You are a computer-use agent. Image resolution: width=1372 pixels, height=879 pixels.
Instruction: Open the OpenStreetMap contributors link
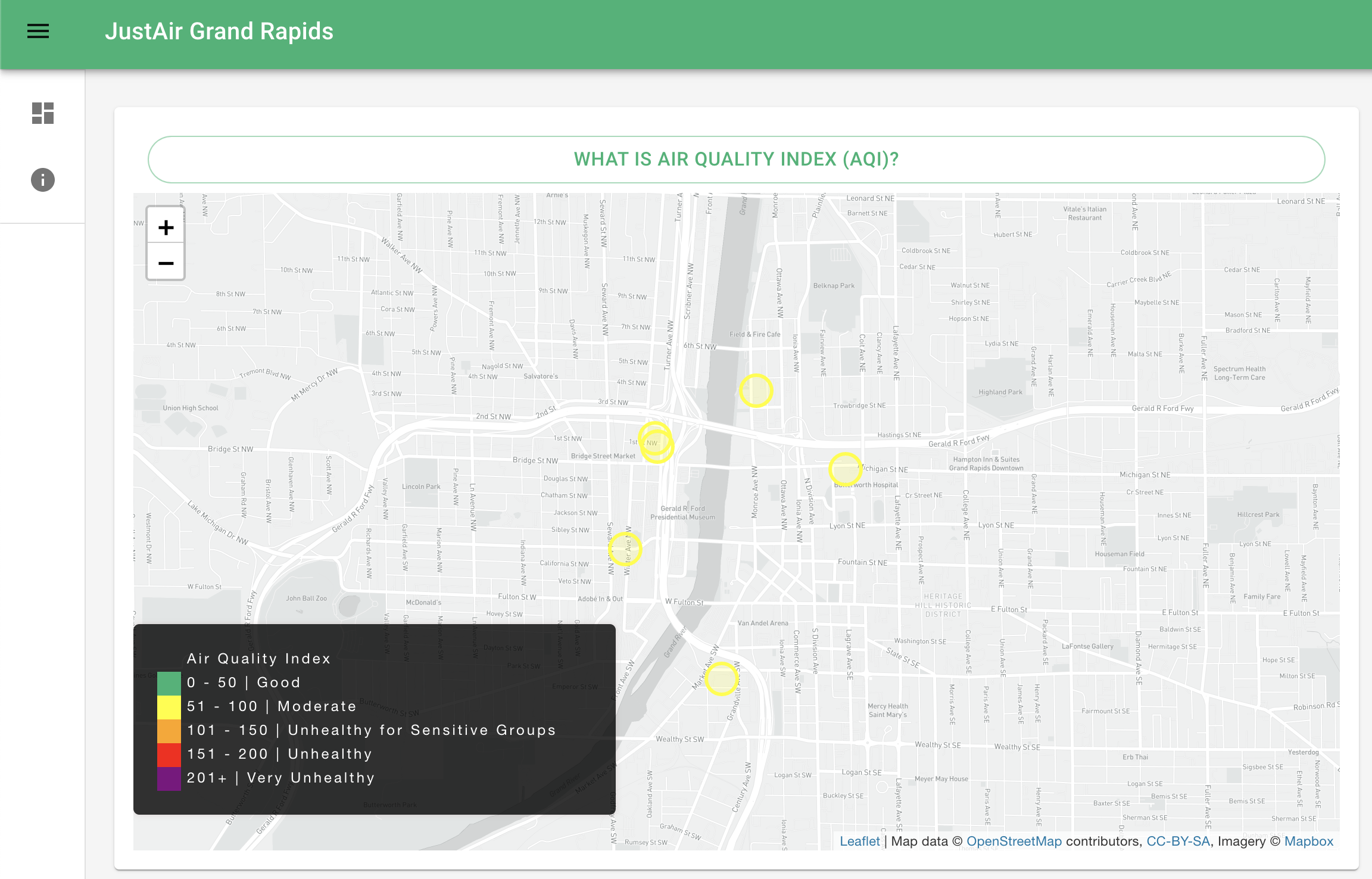click(1014, 841)
